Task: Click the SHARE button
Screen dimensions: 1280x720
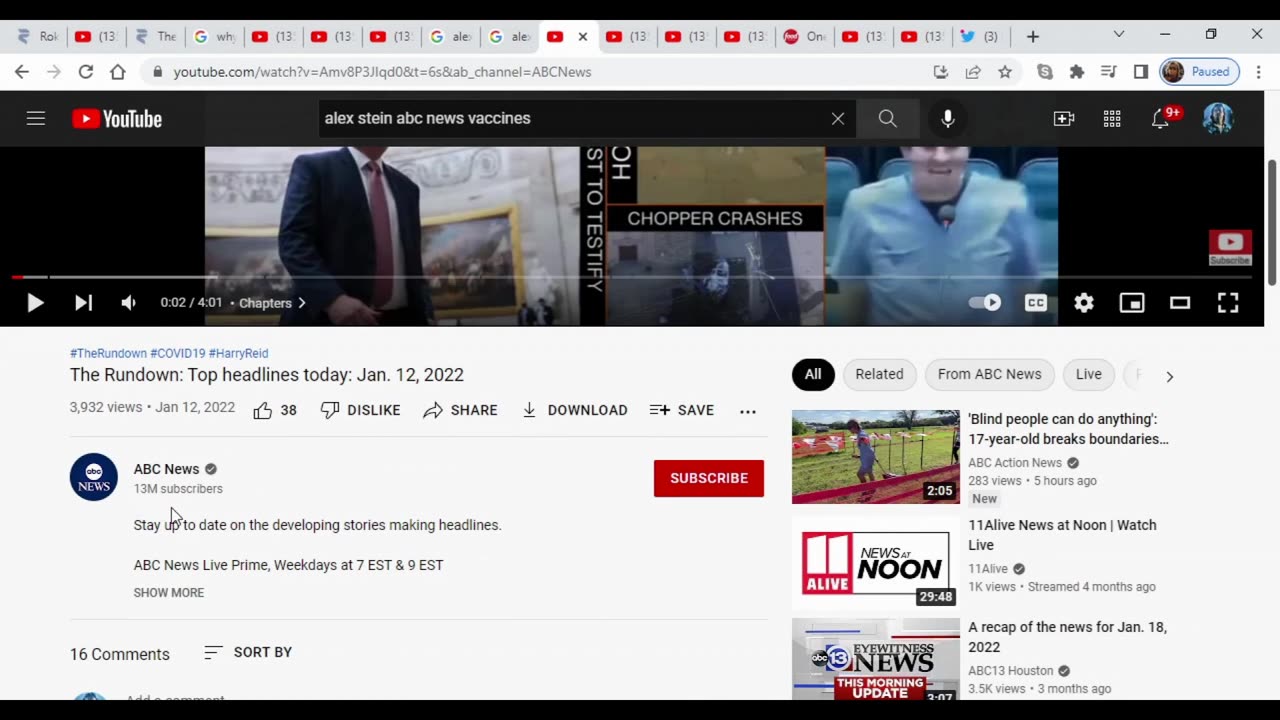Action: coord(460,410)
